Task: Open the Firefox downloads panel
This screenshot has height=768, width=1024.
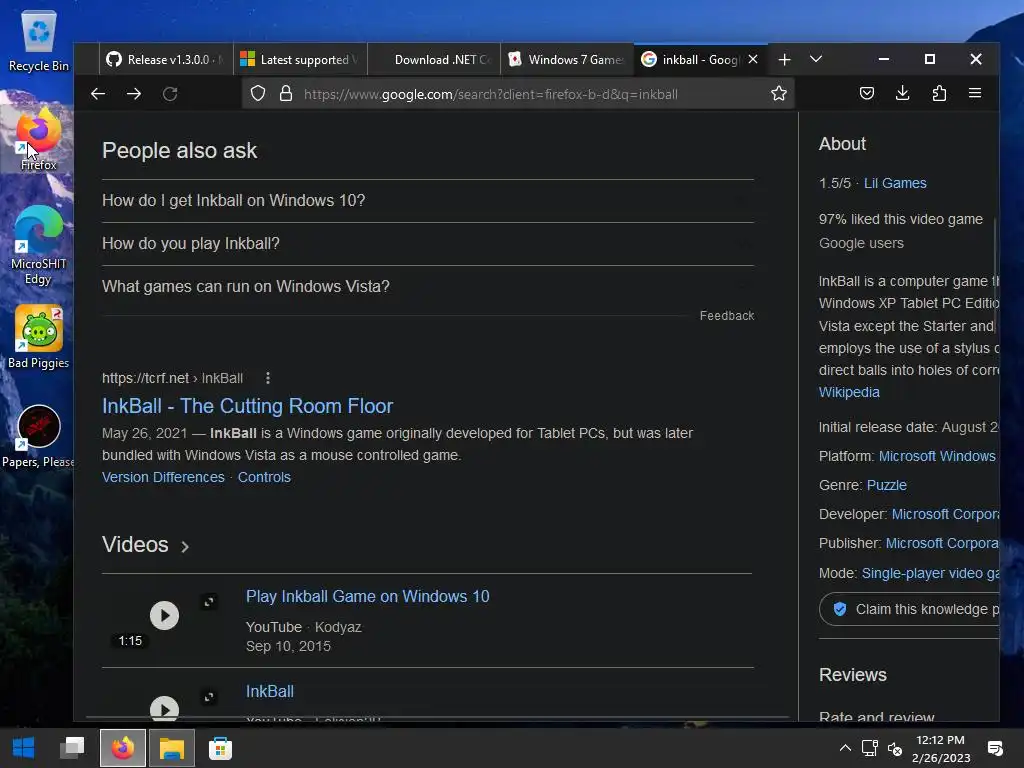Action: pyautogui.click(x=903, y=93)
